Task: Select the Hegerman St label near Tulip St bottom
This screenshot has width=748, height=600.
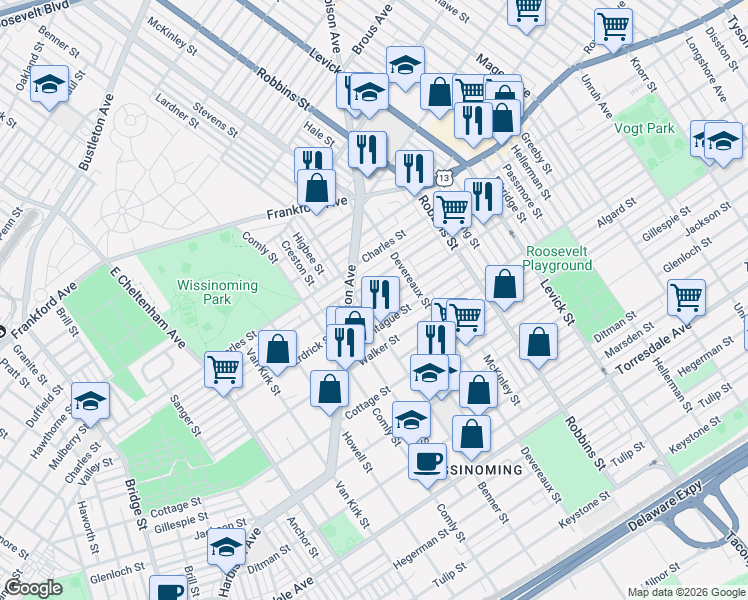Action: (x=421, y=548)
